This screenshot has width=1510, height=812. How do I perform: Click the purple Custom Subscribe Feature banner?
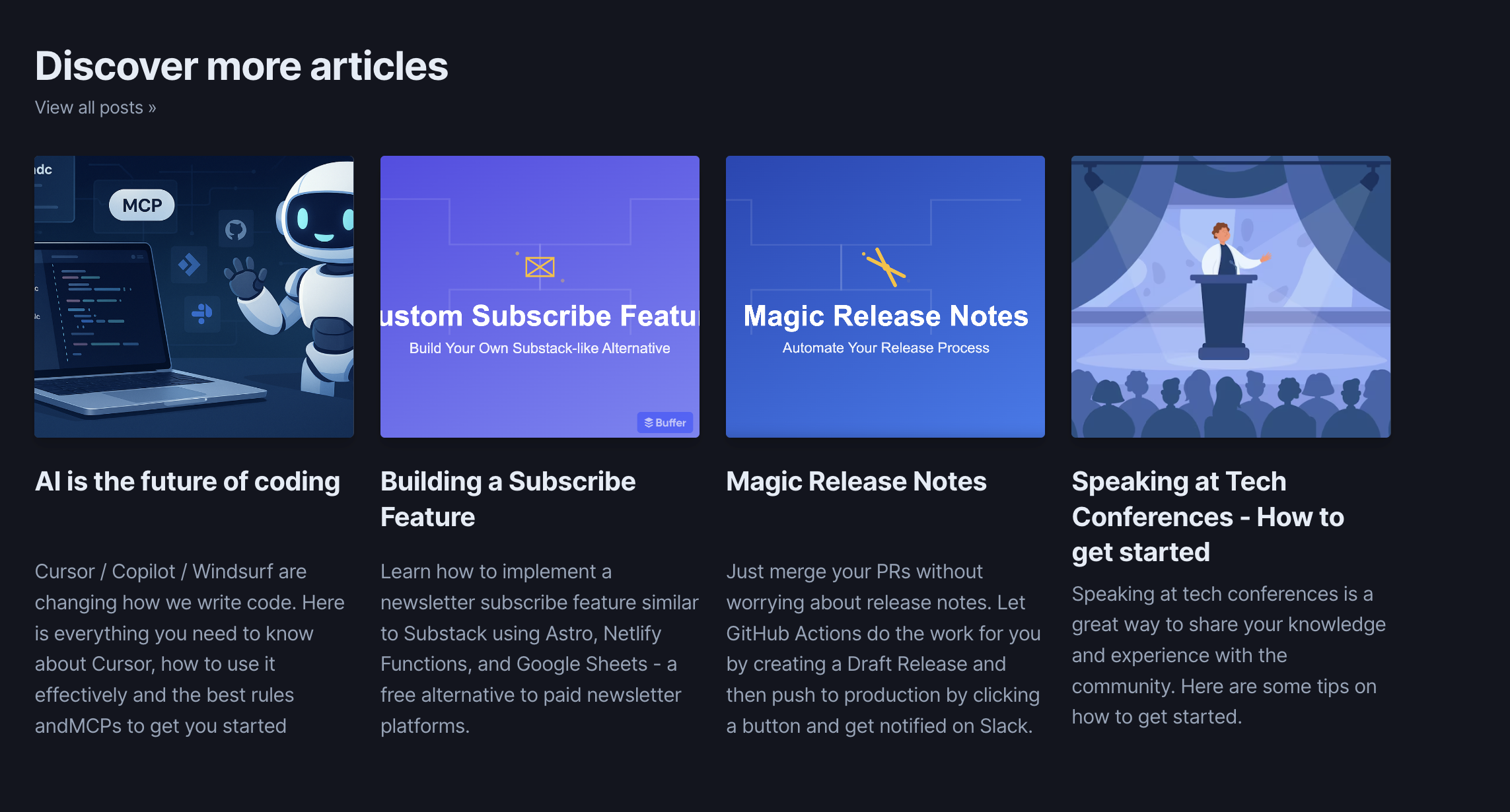pos(540,296)
